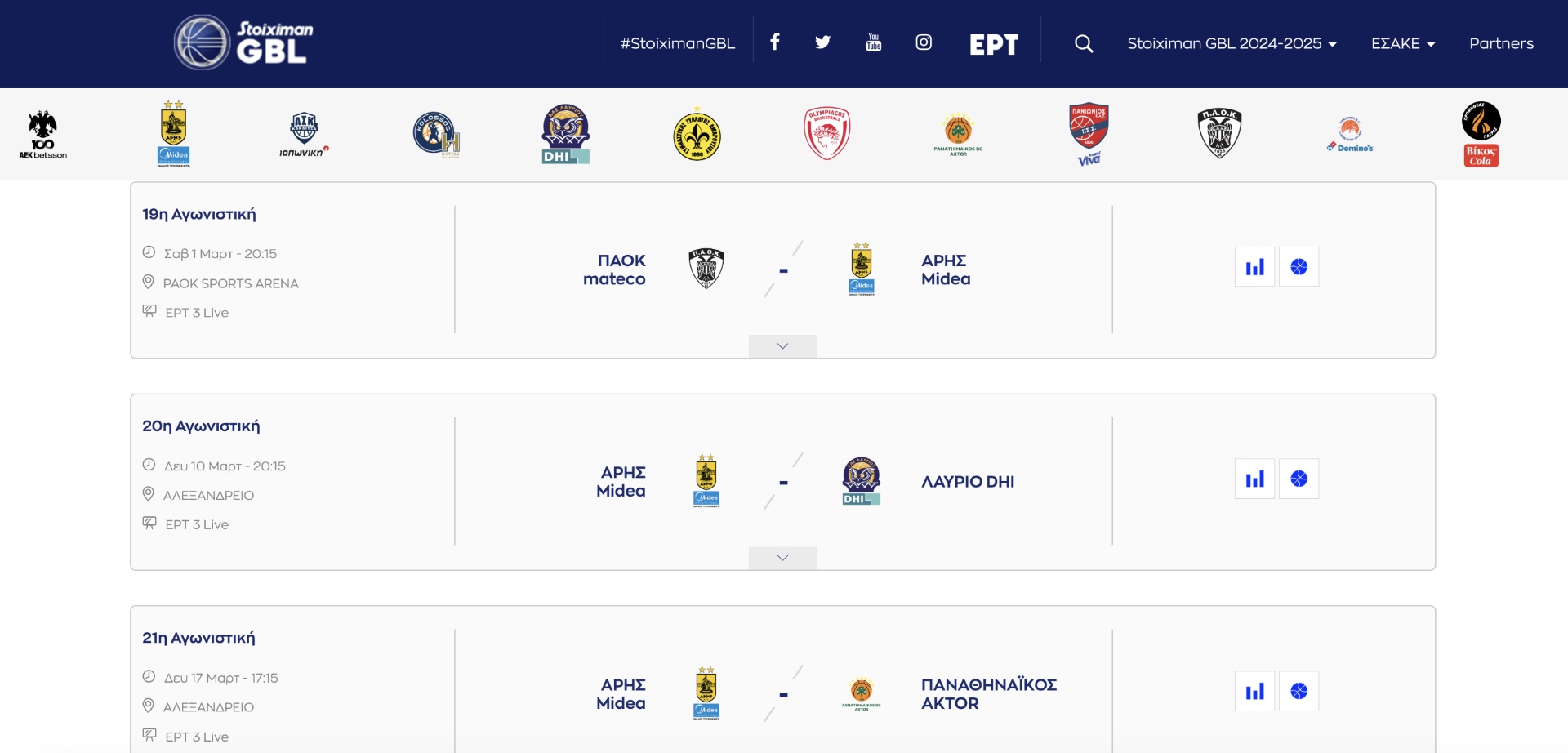This screenshot has height=753, width=1568.
Task: Open the YouTube channel icon
Action: tap(874, 42)
